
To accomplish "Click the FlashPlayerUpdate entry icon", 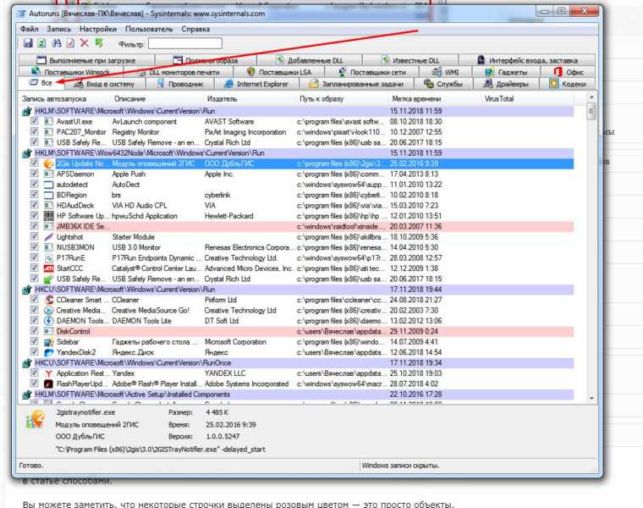I will pos(48,384).
